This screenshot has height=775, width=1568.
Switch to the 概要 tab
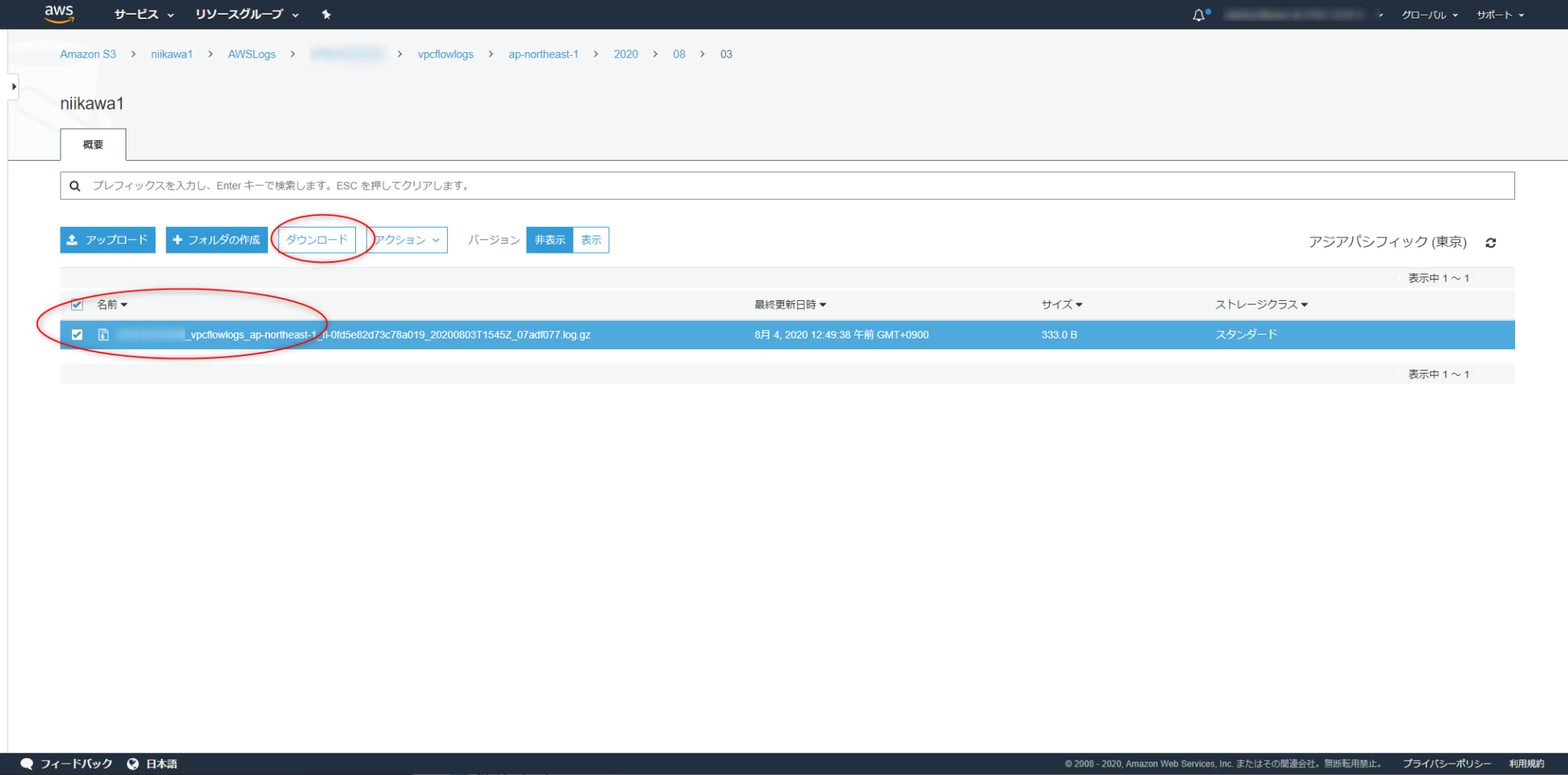tap(93, 144)
